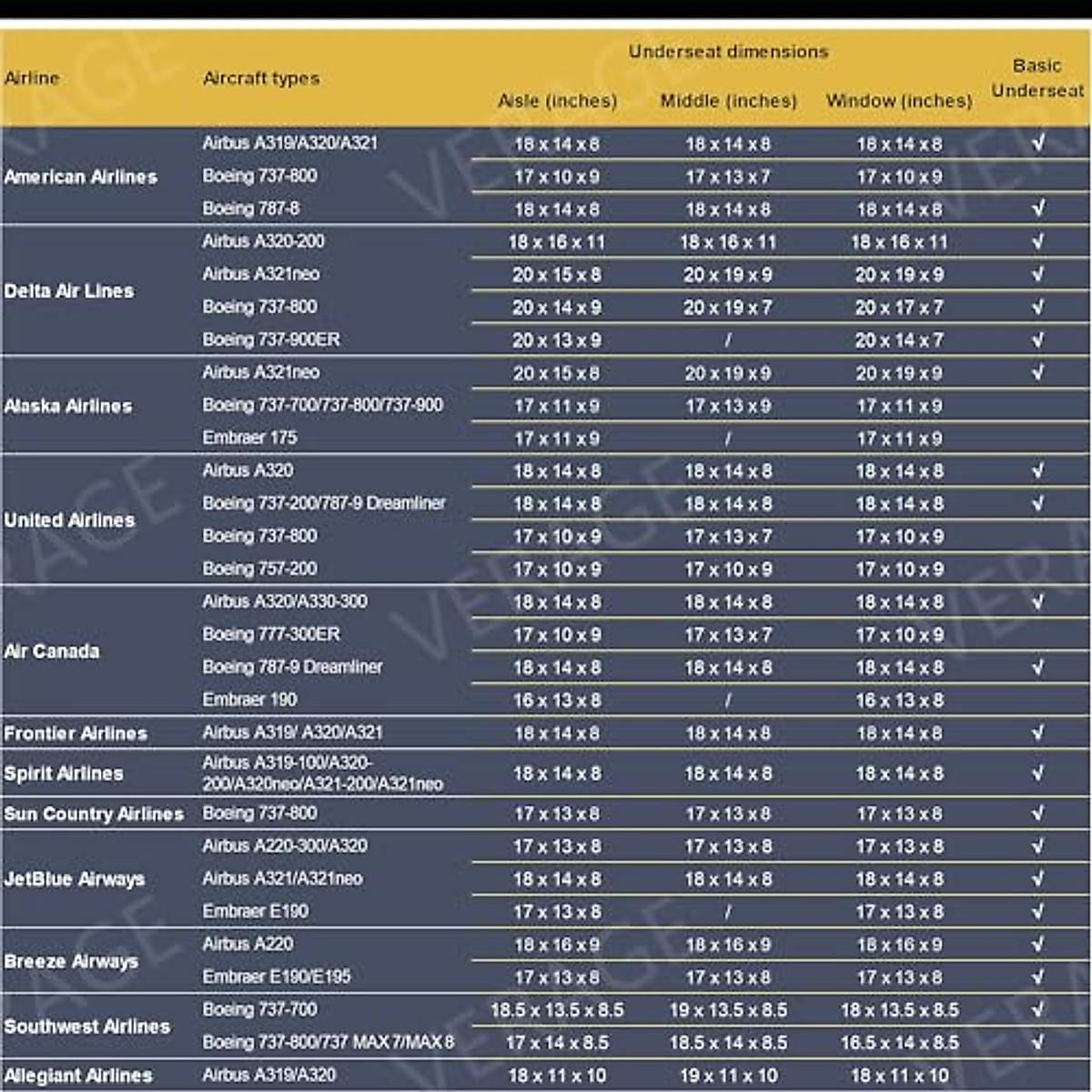Click the Basic Underseat checkmark for Frontier Airlines
The width and height of the screenshot is (1092, 1092).
(1037, 733)
